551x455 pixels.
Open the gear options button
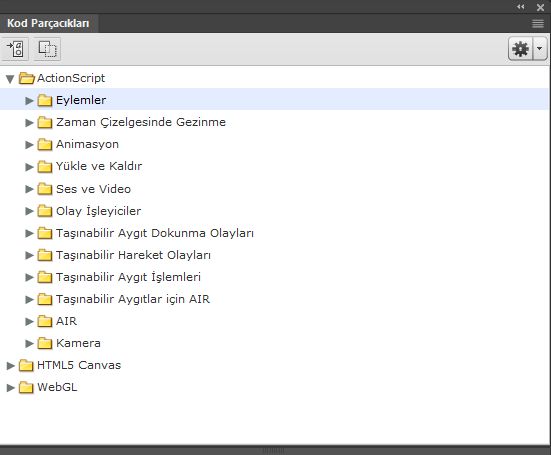pyautogui.click(x=520, y=49)
